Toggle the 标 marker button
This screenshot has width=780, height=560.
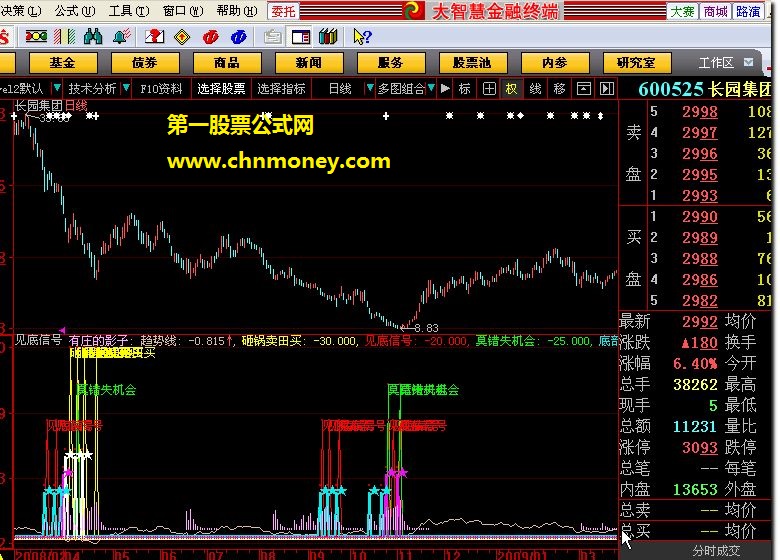(x=465, y=89)
